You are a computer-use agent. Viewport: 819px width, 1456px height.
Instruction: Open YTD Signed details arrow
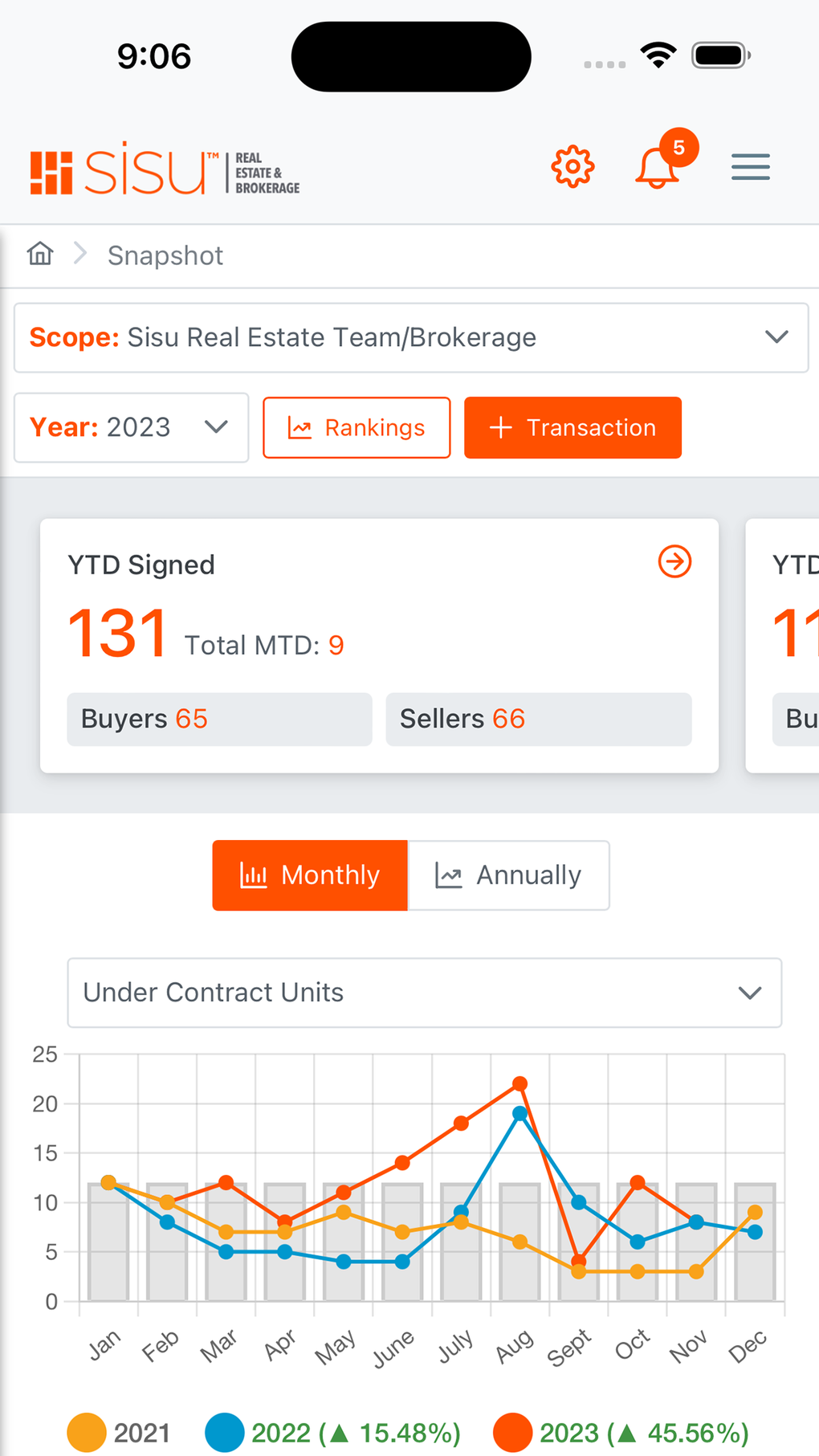coord(674,561)
